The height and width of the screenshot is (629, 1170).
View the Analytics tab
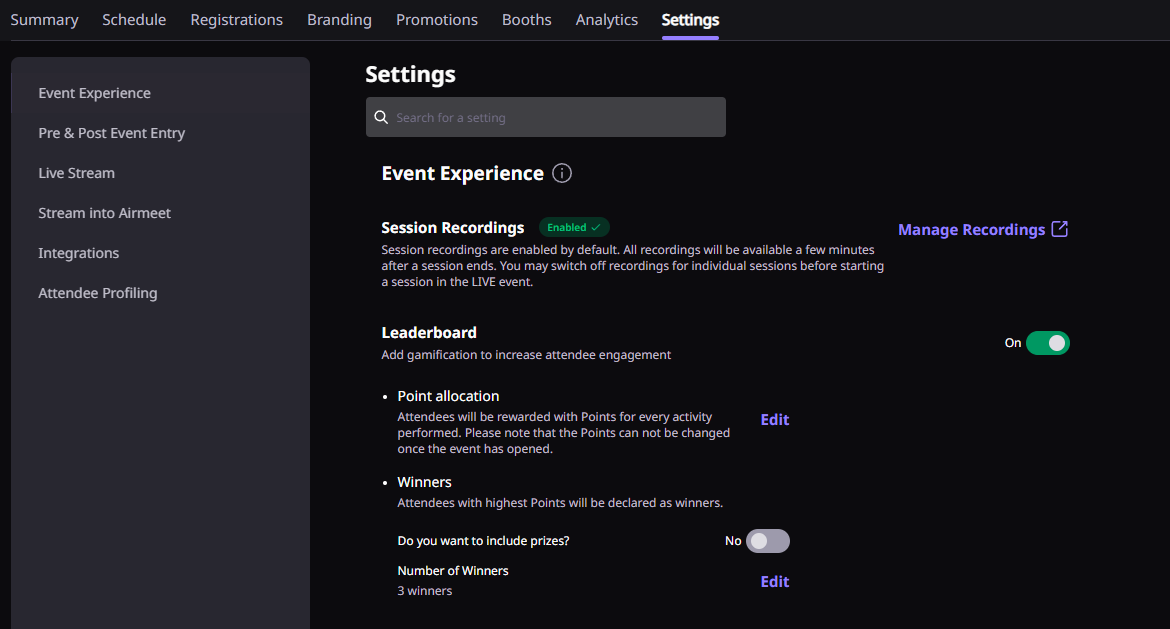607,20
